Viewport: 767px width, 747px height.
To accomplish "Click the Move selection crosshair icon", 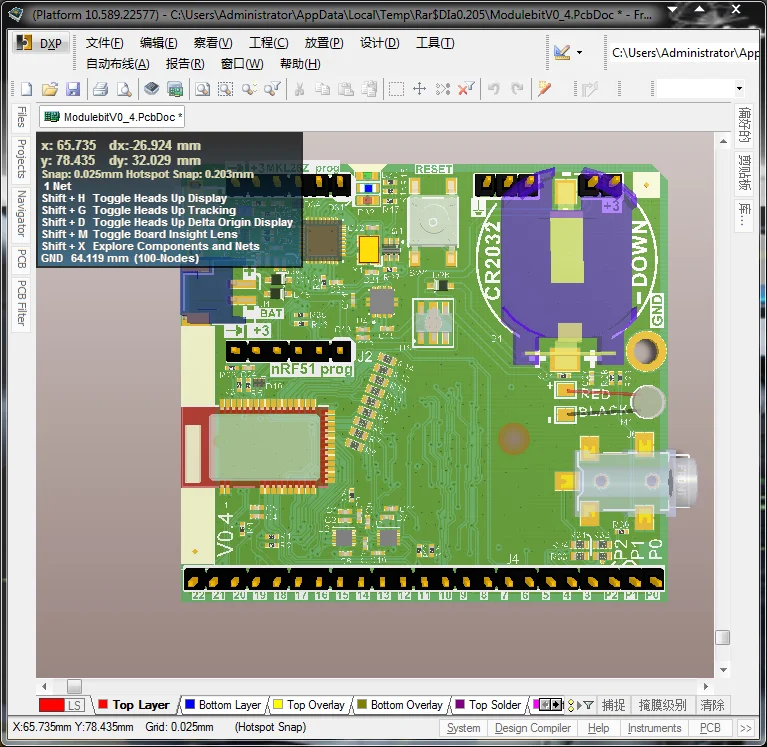I will coord(420,89).
